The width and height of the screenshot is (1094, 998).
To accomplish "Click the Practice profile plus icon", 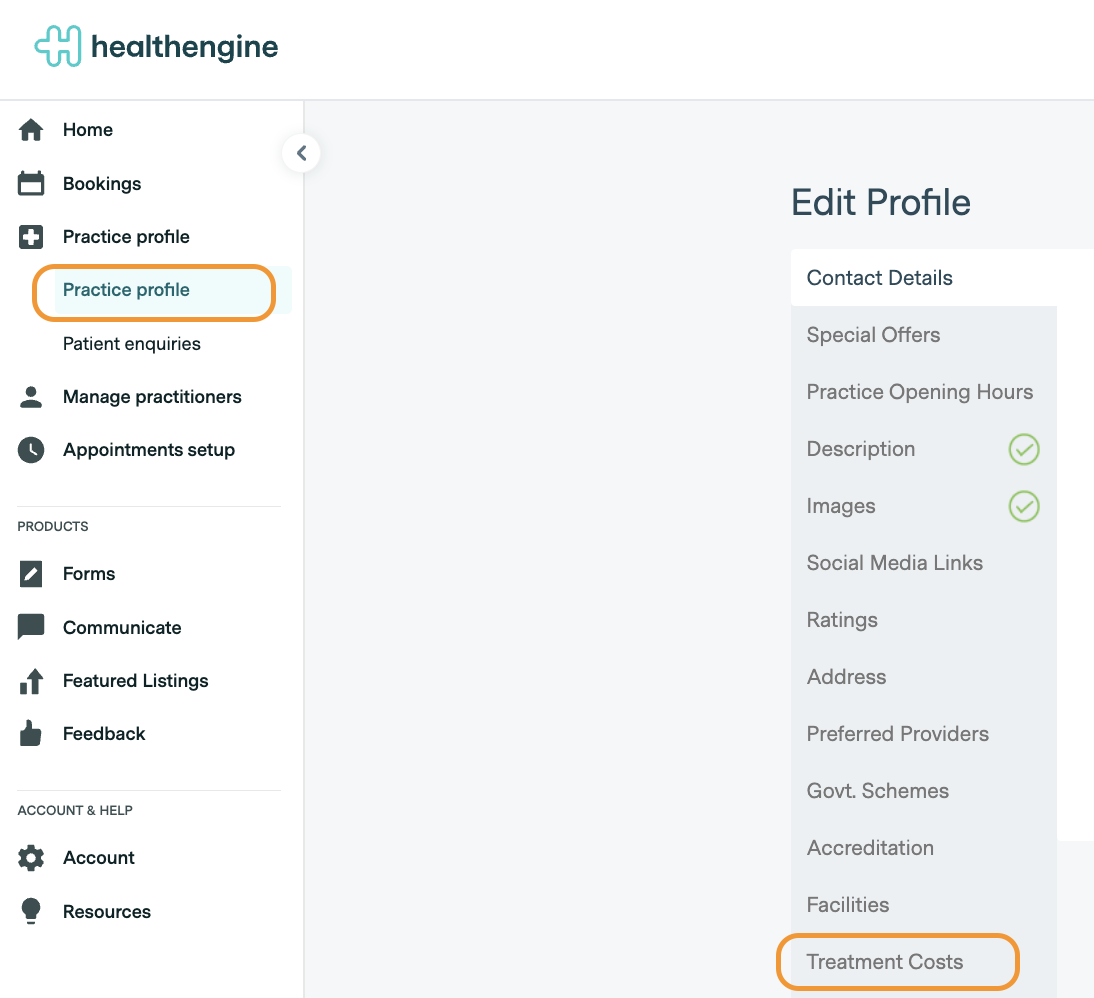I will tap(31, 237).
